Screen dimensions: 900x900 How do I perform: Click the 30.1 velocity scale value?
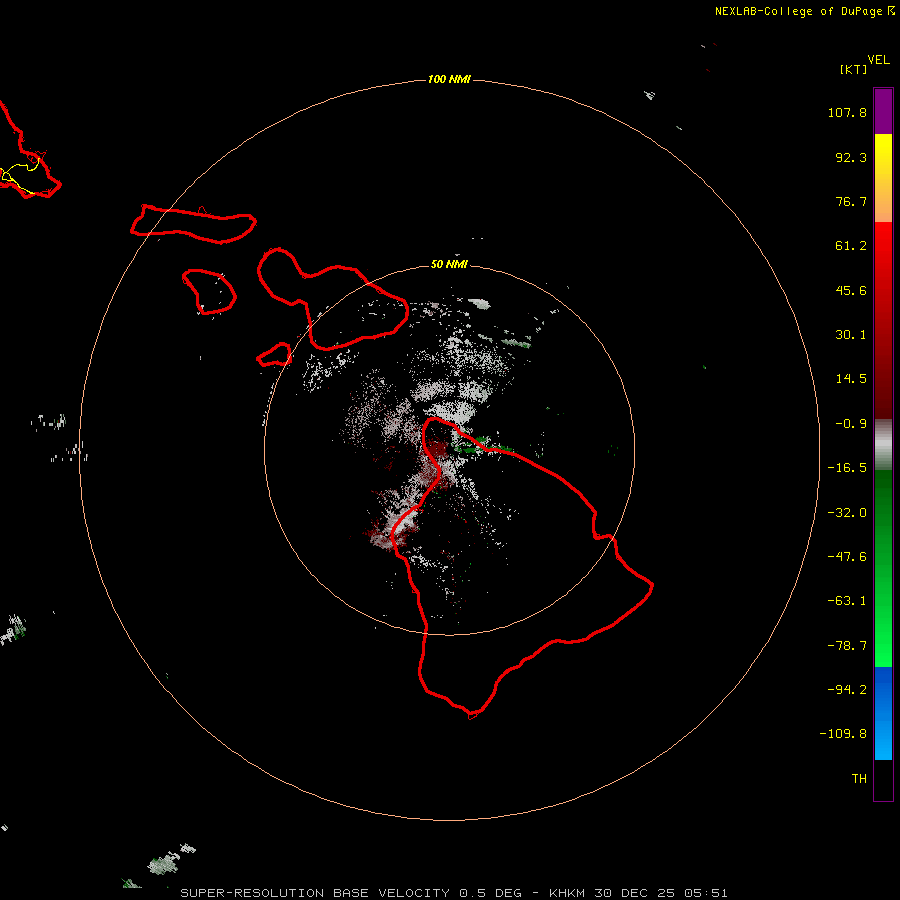[x=851, y=335]
